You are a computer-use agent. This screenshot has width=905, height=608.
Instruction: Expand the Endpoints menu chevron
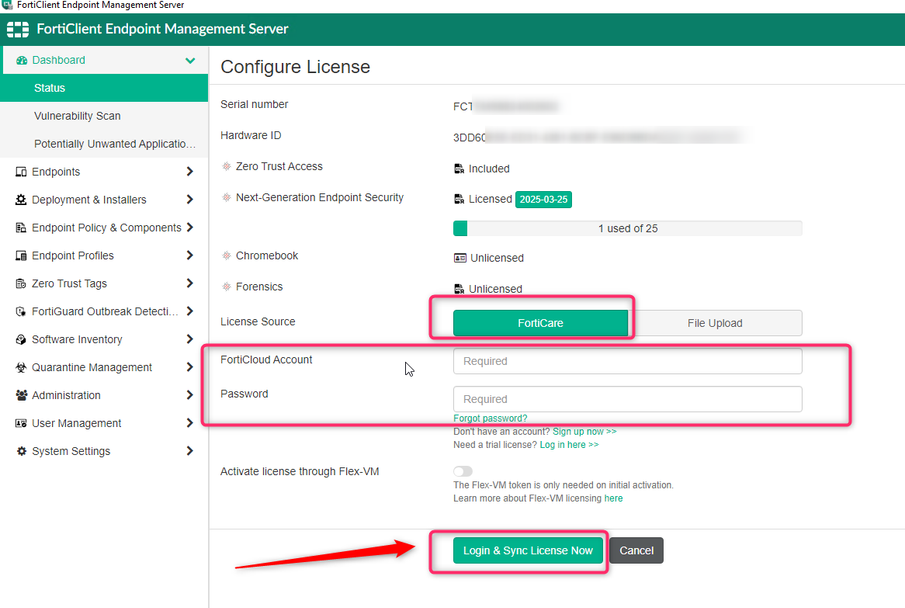coord(190,171)
